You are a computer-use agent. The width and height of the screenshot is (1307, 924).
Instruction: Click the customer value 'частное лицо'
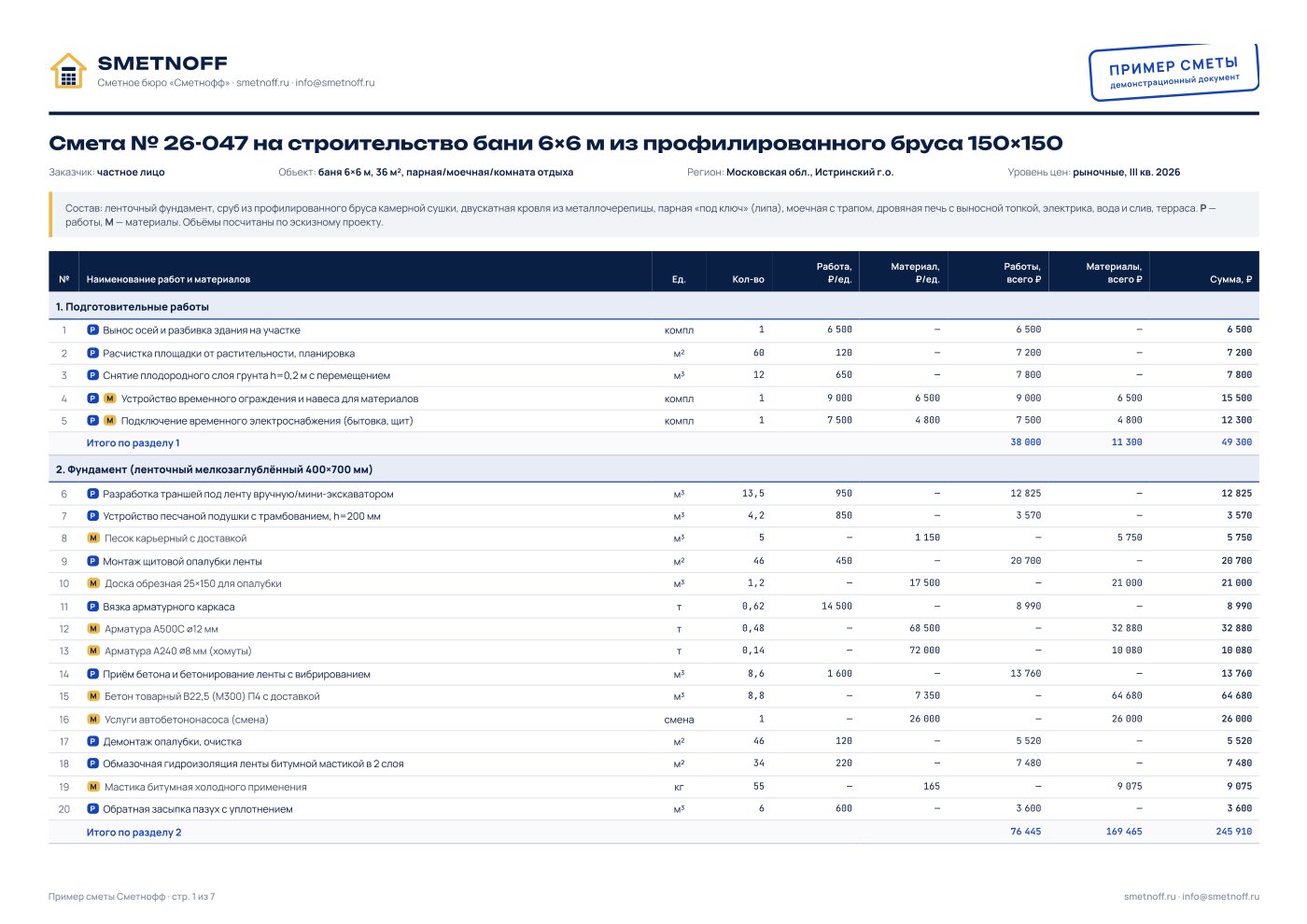coord(131,173)
